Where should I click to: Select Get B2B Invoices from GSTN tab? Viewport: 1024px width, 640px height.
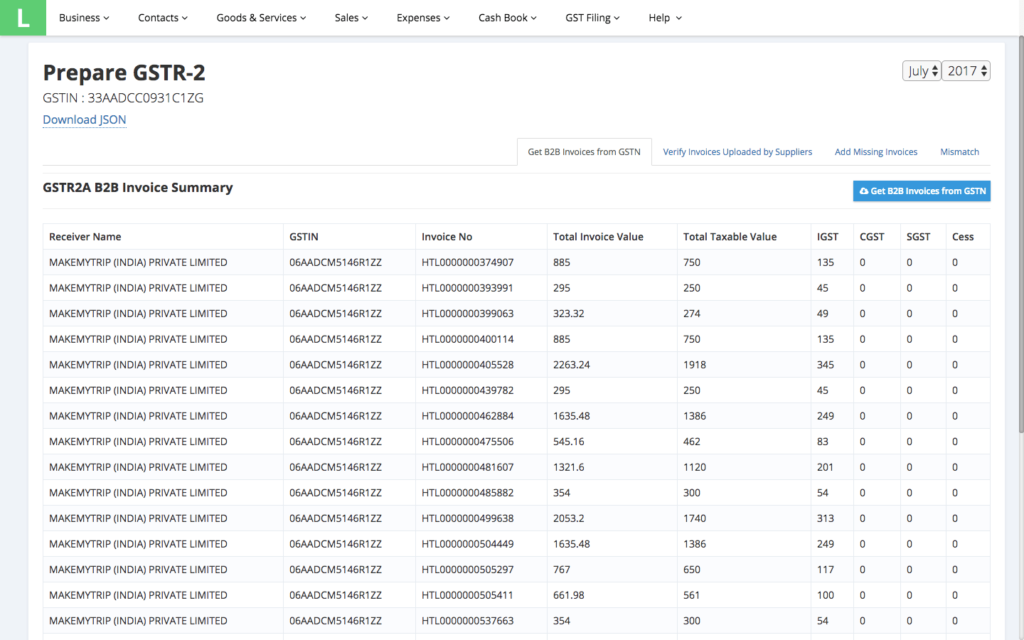click(x=584, y=152)
